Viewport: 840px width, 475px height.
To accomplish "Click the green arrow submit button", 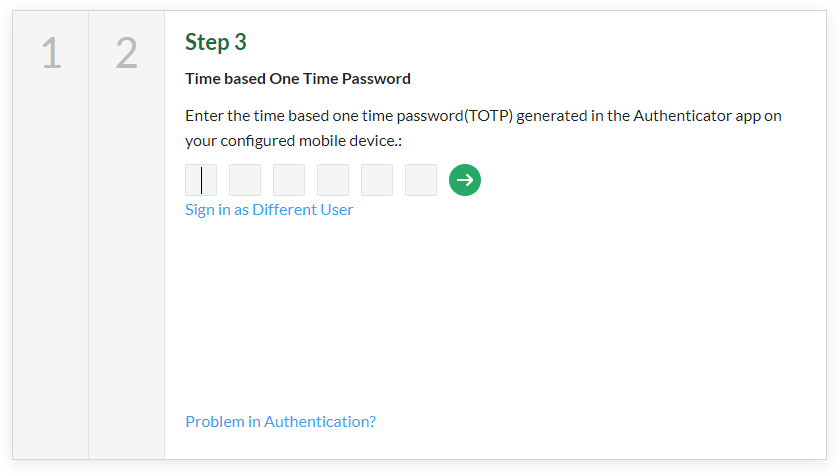I will (465, 180).
